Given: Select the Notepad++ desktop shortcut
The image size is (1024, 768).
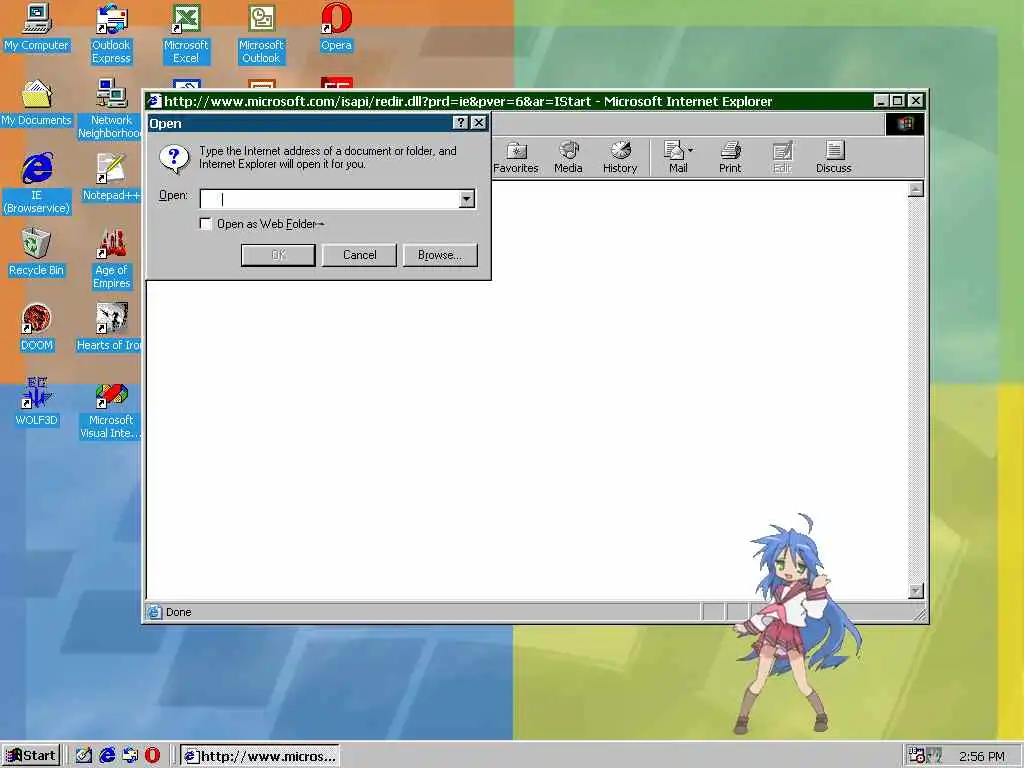Looking at the screenshot, I should [x=111, y=178].
